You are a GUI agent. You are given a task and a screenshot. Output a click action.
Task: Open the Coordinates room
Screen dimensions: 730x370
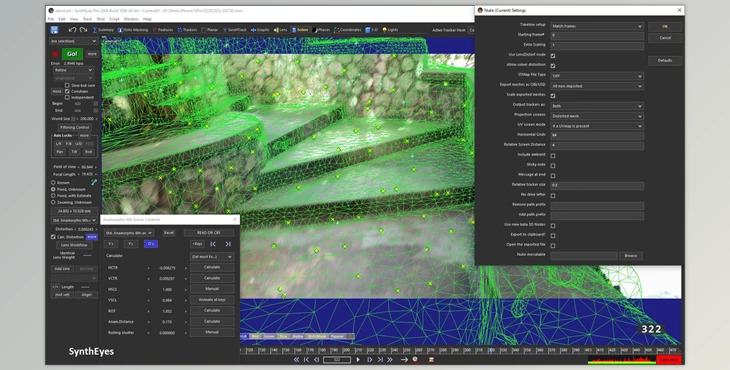point(348,30)
